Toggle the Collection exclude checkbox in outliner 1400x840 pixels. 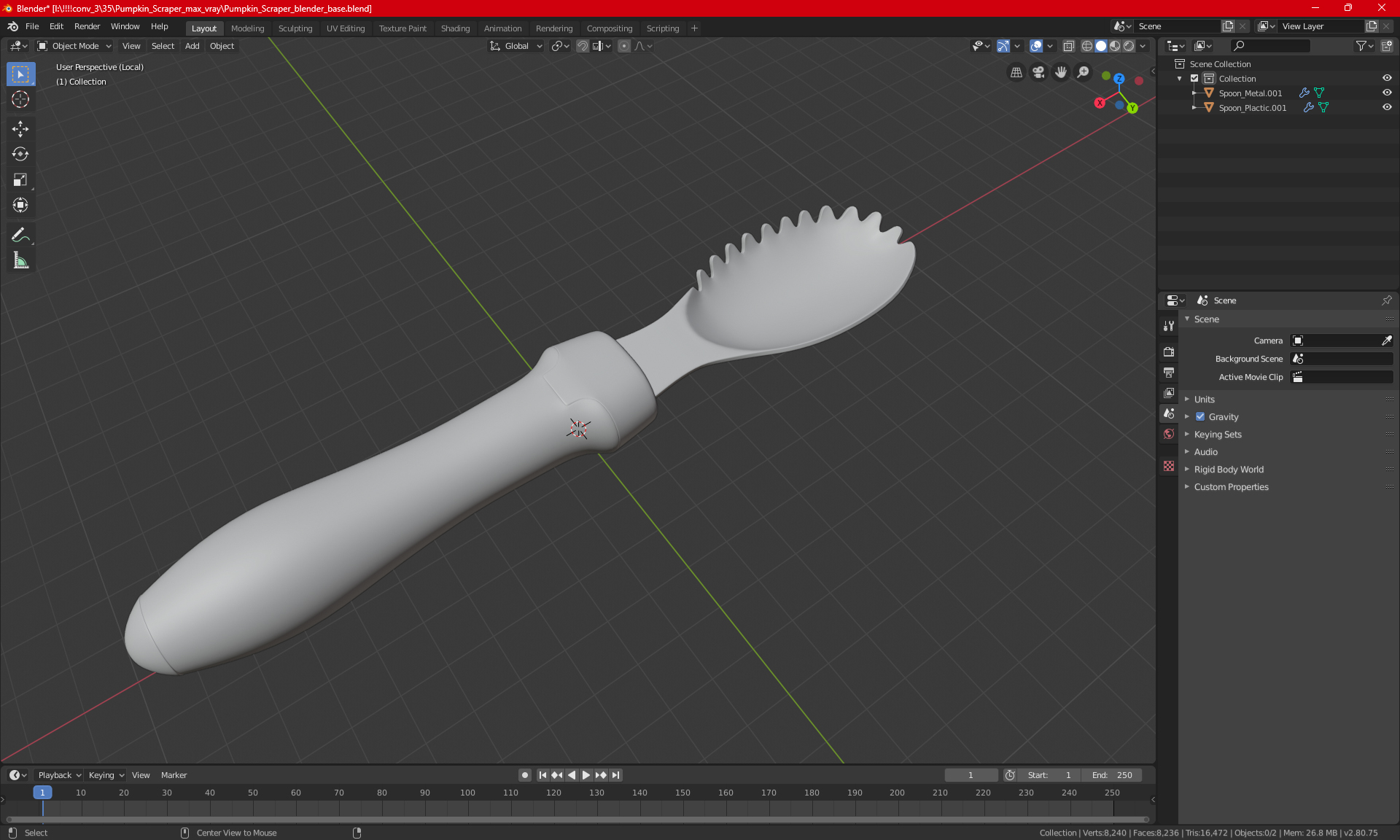click(x=1194, y=78)
